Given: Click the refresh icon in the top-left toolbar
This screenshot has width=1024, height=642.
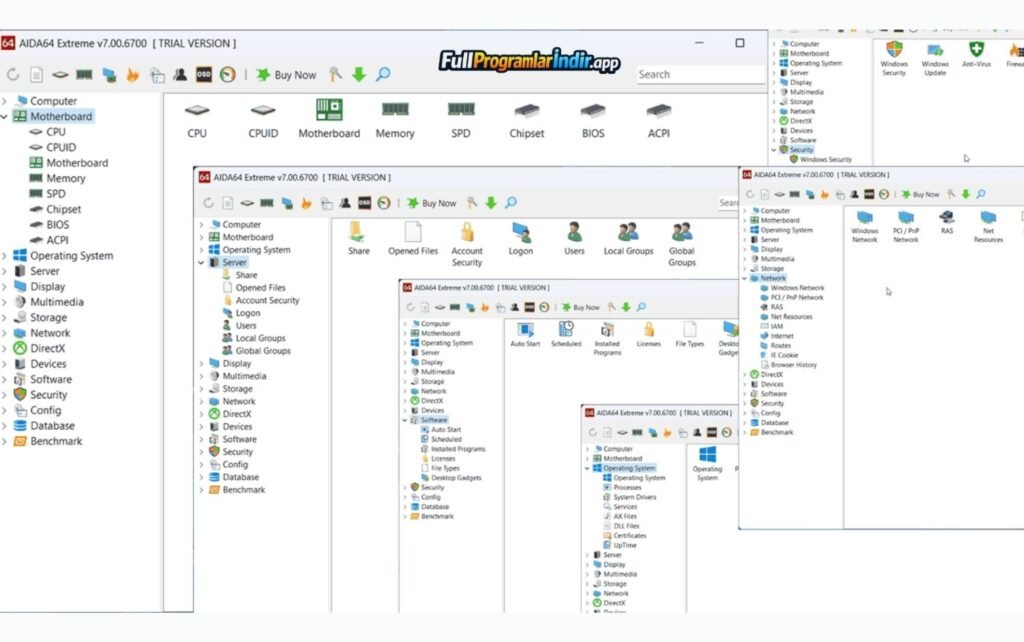Looking at the screenshot, I should click(x=13, y=74).
